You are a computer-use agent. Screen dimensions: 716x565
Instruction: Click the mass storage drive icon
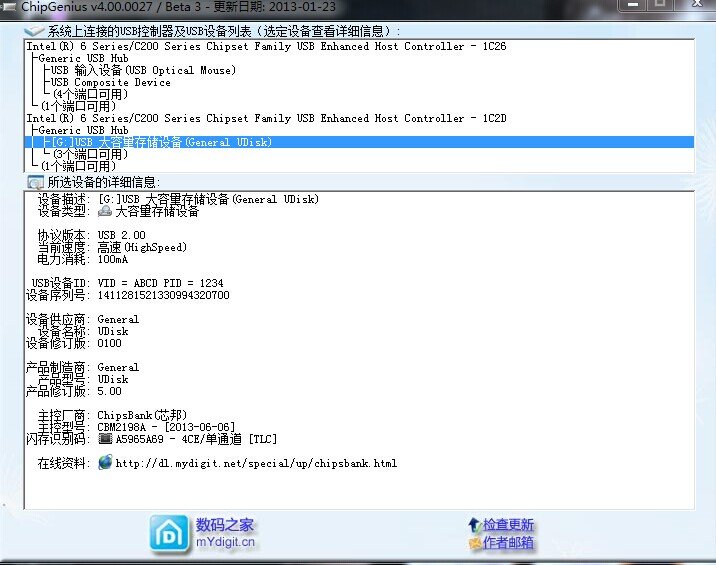(x=105, y=211)
